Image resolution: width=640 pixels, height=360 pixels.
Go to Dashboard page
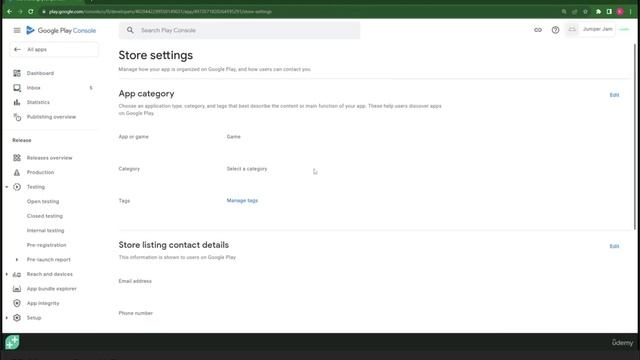pyautogui.click(x=40, y=73)
